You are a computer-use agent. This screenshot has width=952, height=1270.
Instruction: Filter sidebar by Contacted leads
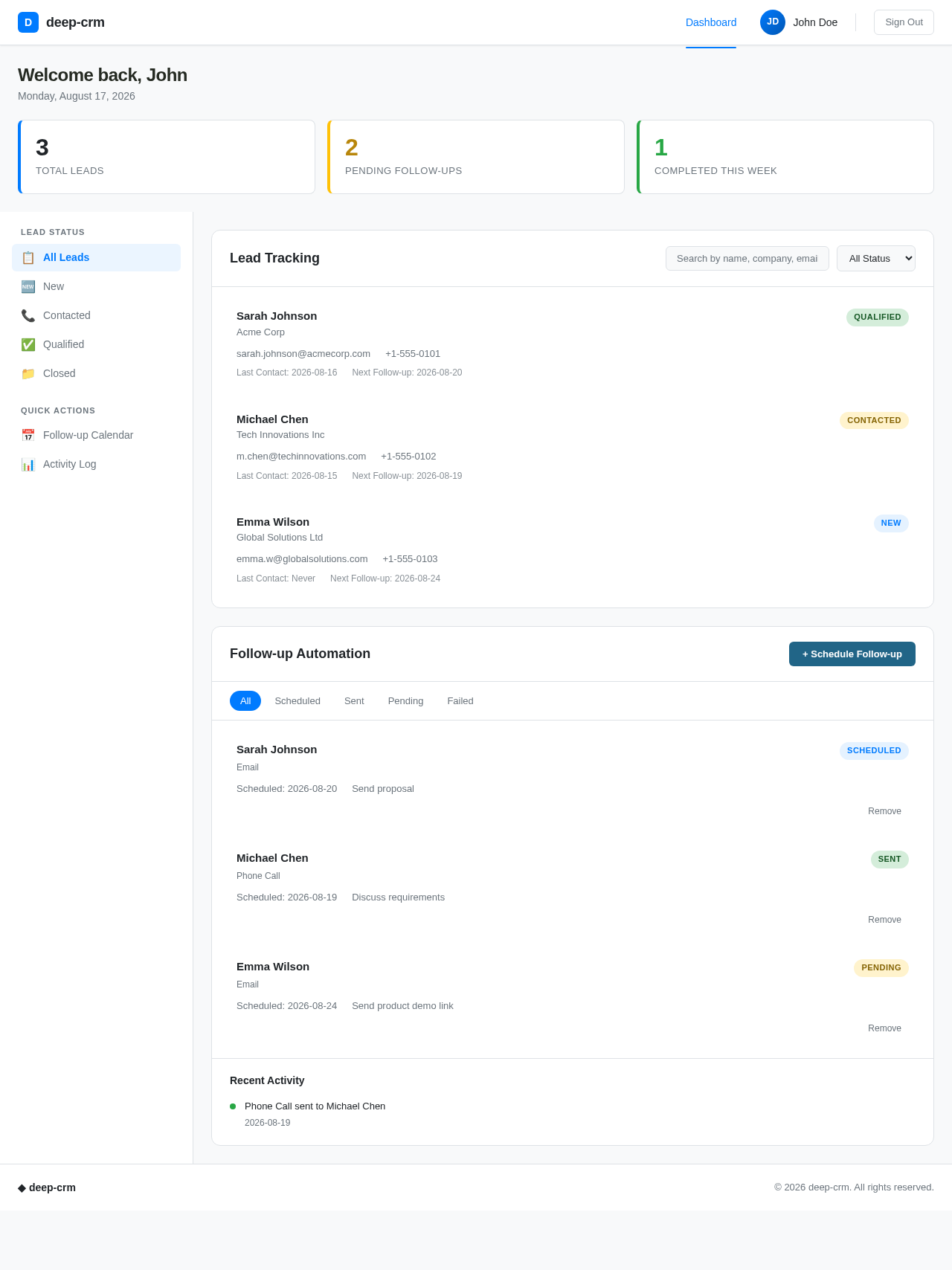coord(96,315)
